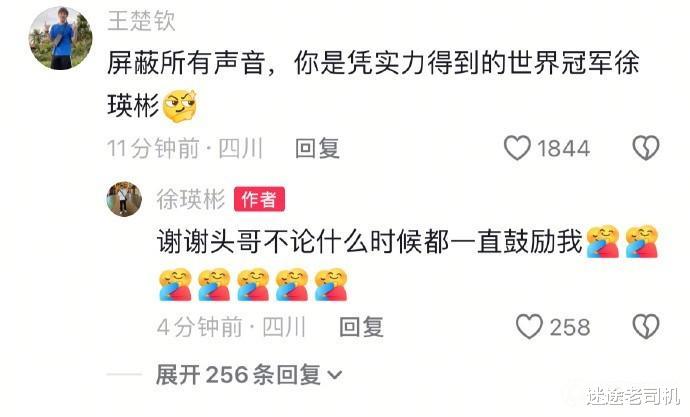The width and height of the screenshot is (690, 417).
Task: Select comment text starting with 屏蔽所有声音
Action: click(373, 85)
